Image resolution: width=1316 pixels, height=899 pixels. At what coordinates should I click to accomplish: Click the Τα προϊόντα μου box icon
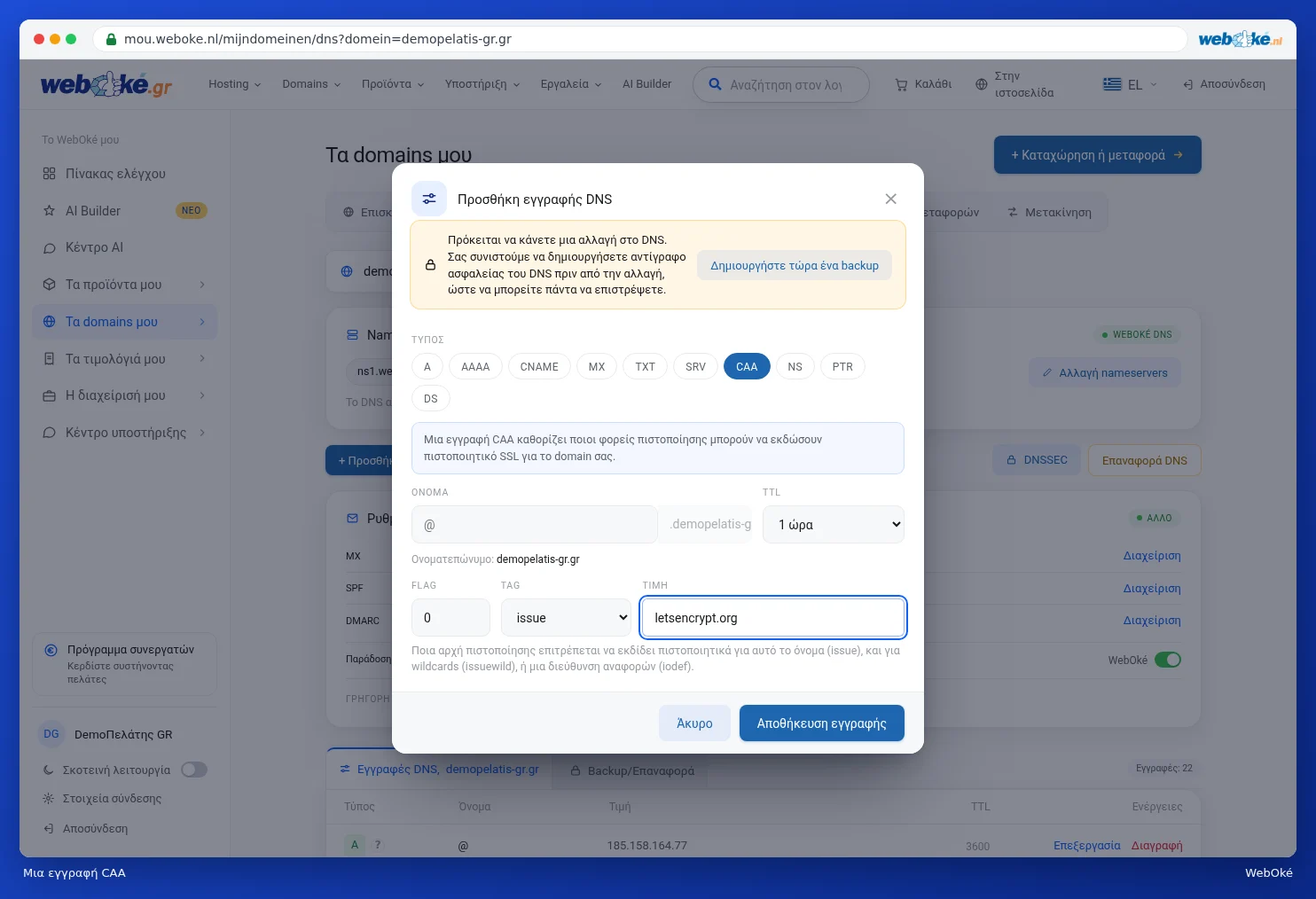(x=49, y=285)
